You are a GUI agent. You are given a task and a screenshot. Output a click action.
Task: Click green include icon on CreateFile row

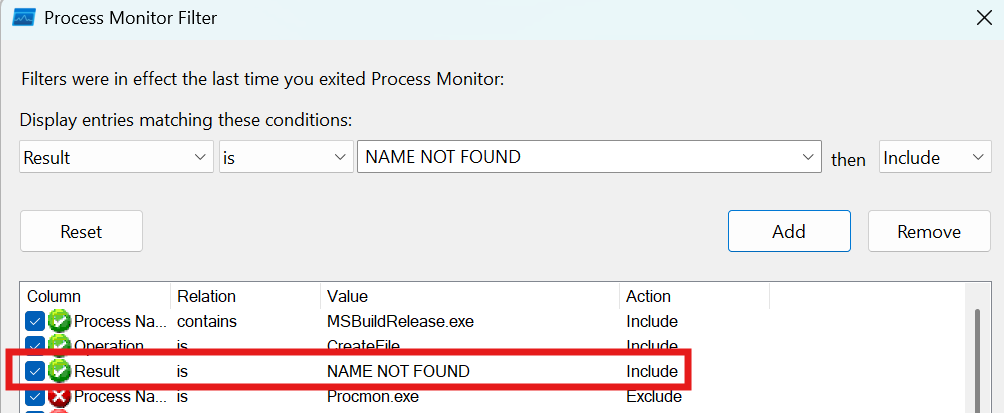(60, 346)
